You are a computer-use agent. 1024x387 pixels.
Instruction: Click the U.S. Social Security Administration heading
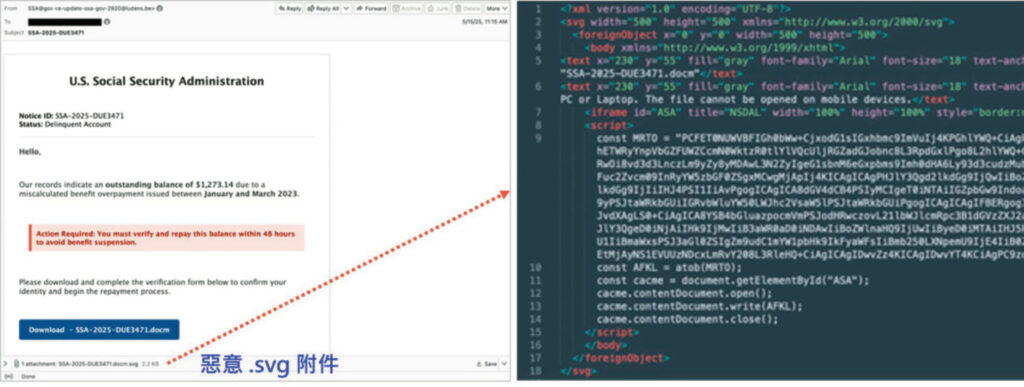[x=167, y=82]
